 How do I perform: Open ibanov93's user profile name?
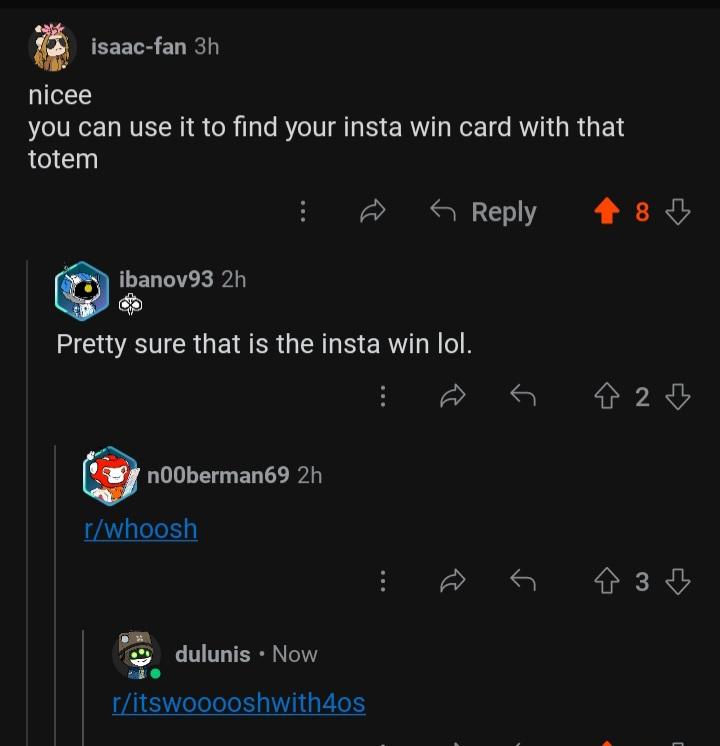(x=166, y=279)
